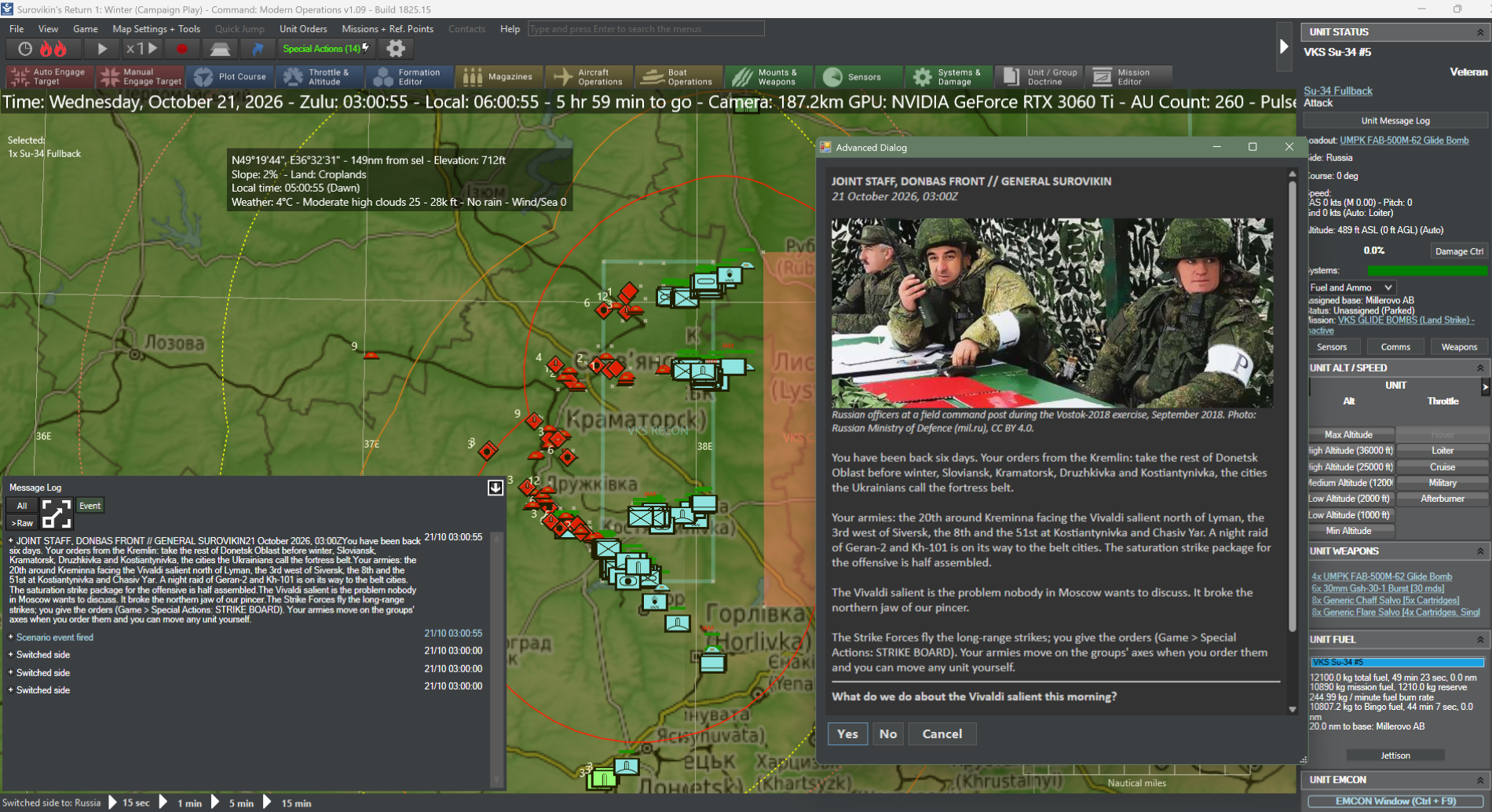
Task: Change time compression with the x1 button
Action: click(142, 49)
